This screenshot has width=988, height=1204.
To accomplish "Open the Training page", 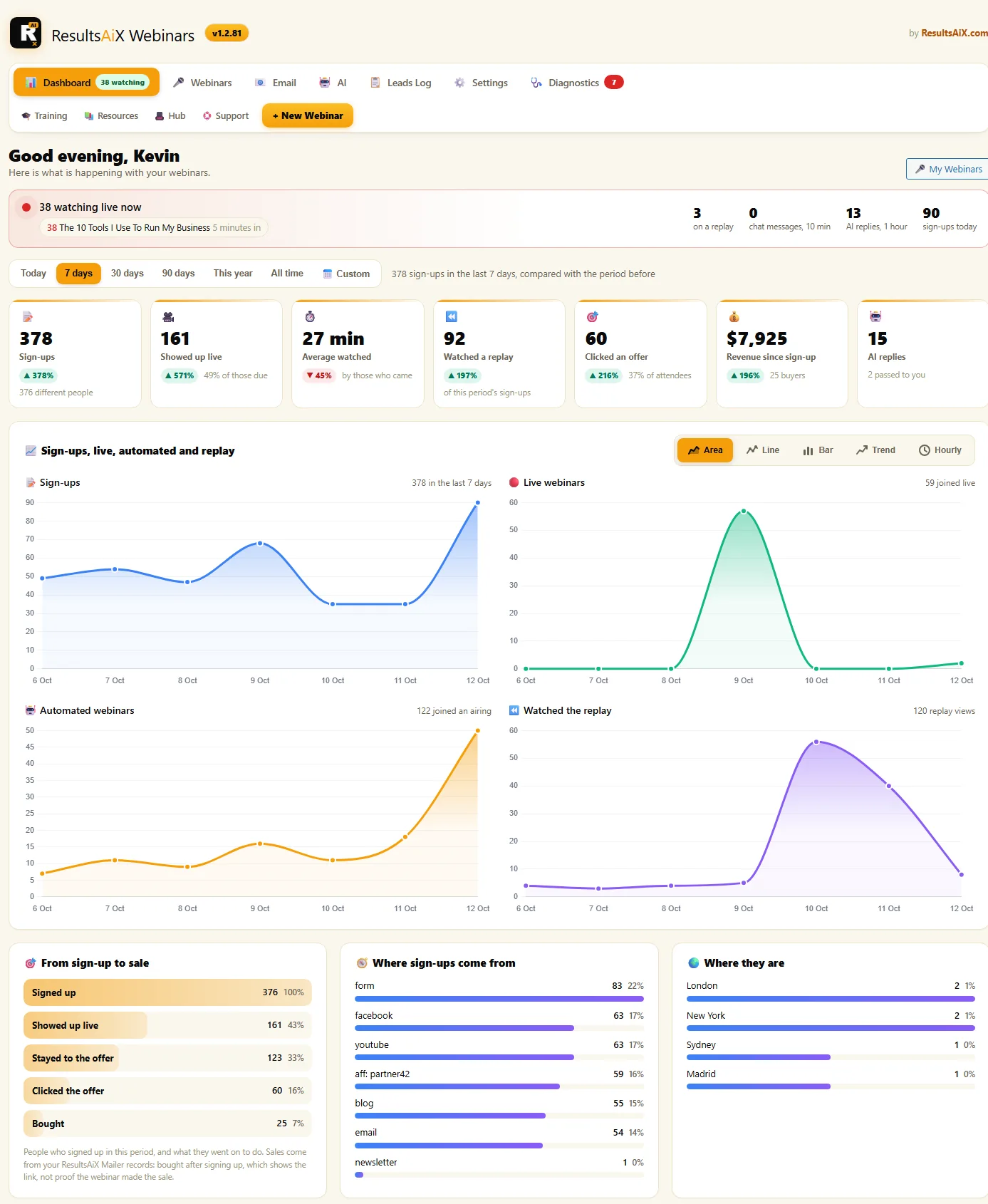I will 44,115.
